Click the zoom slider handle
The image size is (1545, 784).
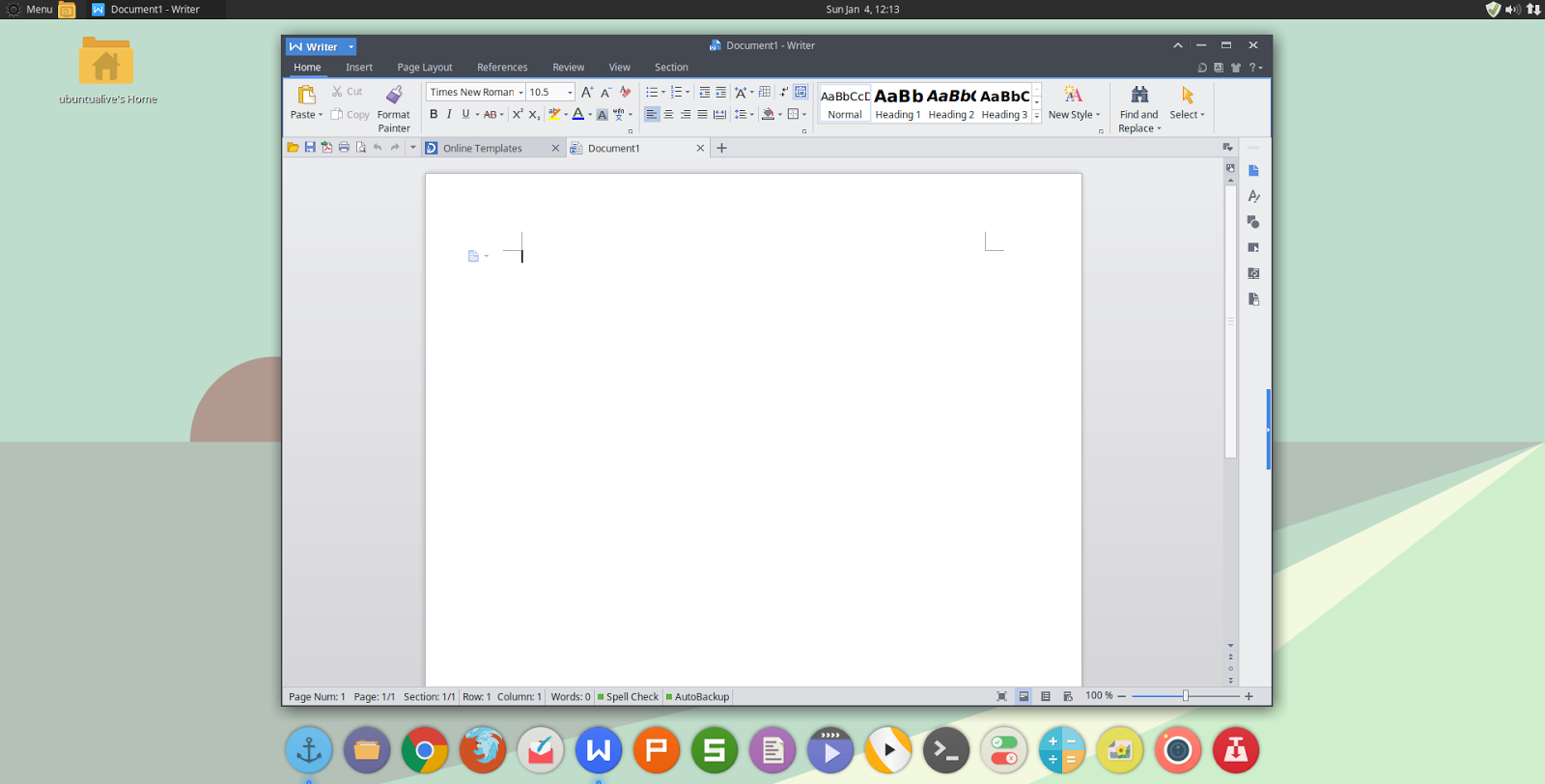click(x=1186, y=696)
